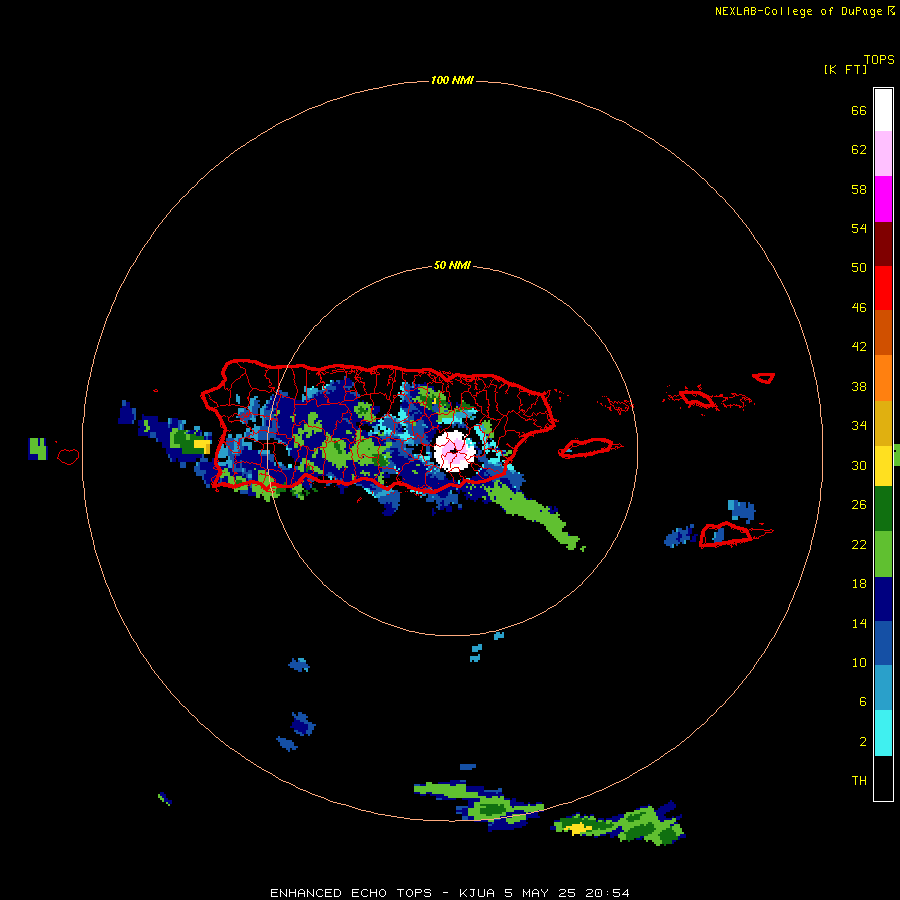Click the yellow echo cell in the southern storm cluster
900x900 pixels.
579,828
